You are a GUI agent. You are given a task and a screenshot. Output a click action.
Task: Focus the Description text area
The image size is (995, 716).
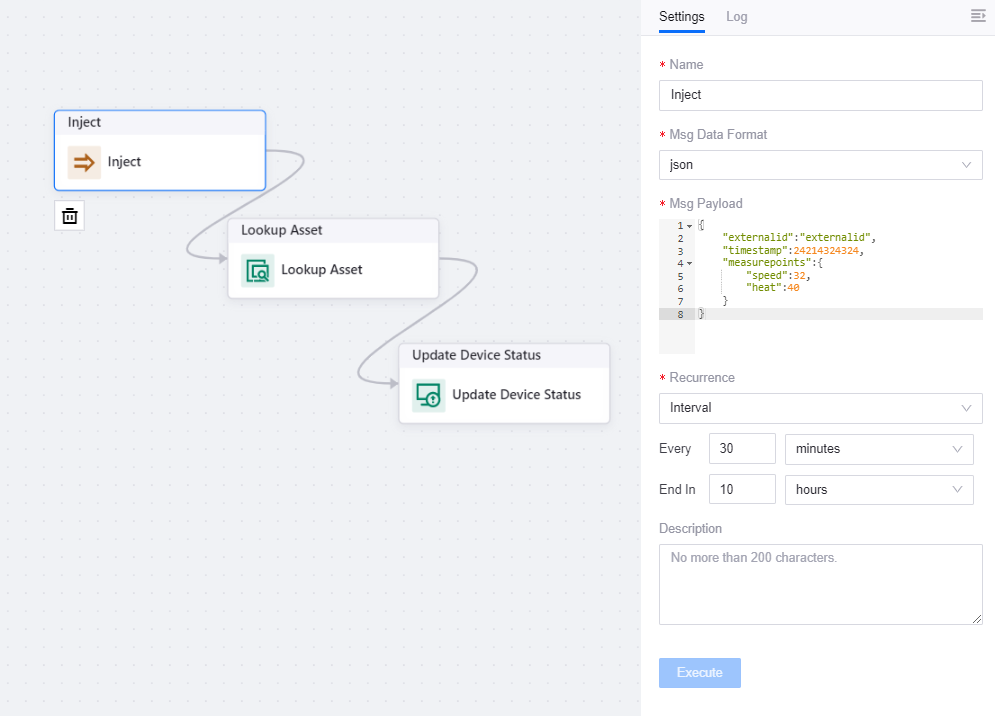click(820, 584)
